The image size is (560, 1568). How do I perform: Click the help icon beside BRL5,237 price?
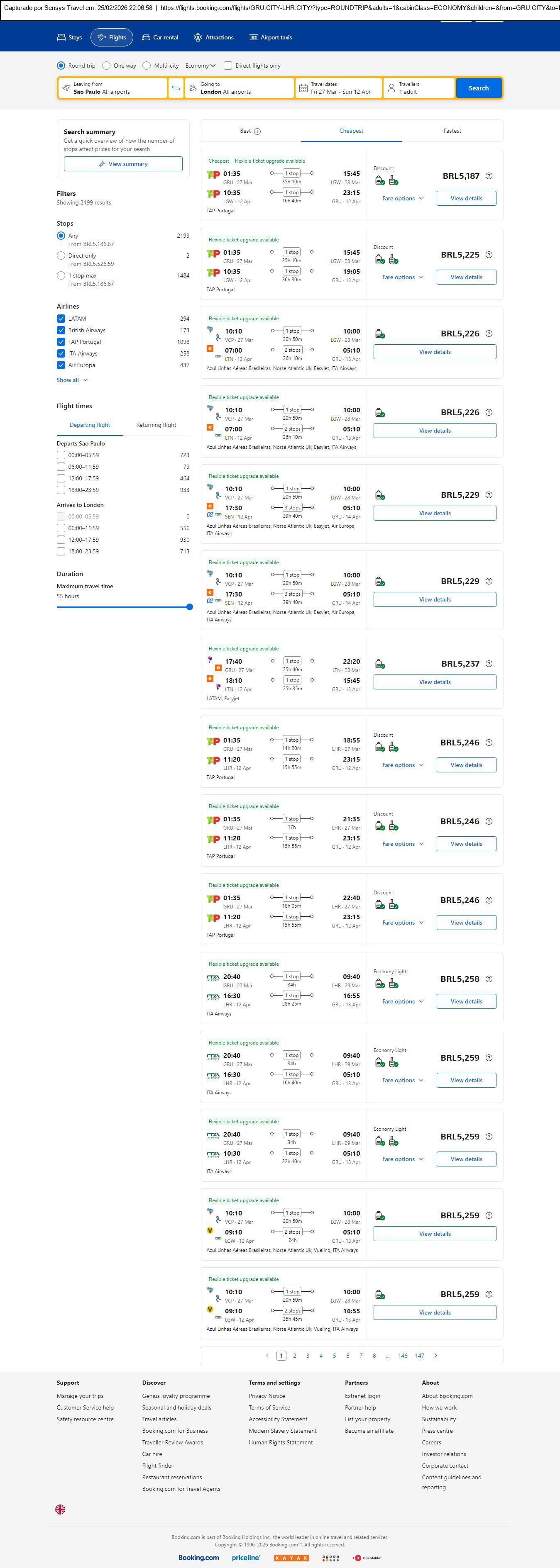[489, 664]
